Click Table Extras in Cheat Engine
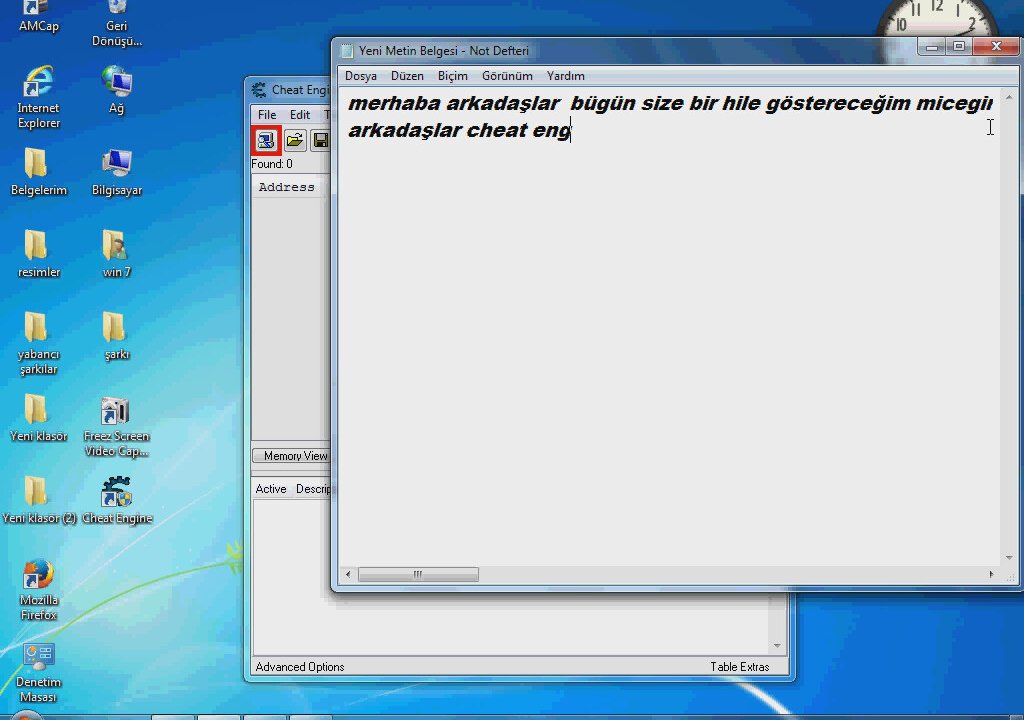The width and height of the screenshot is (1024, 720). (739, 666)
